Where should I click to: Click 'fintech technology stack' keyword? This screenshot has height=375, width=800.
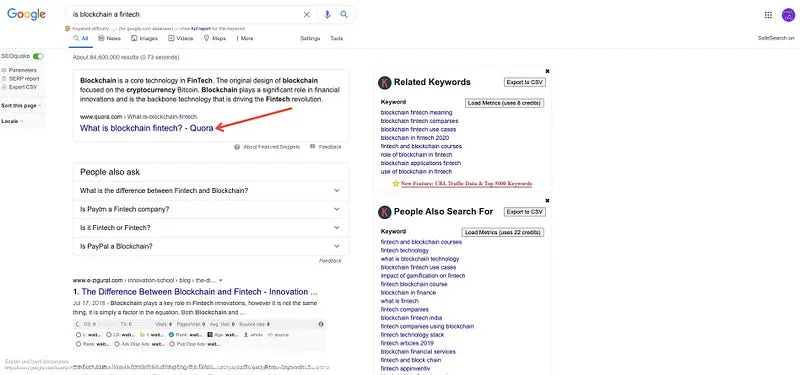point(412,335)
